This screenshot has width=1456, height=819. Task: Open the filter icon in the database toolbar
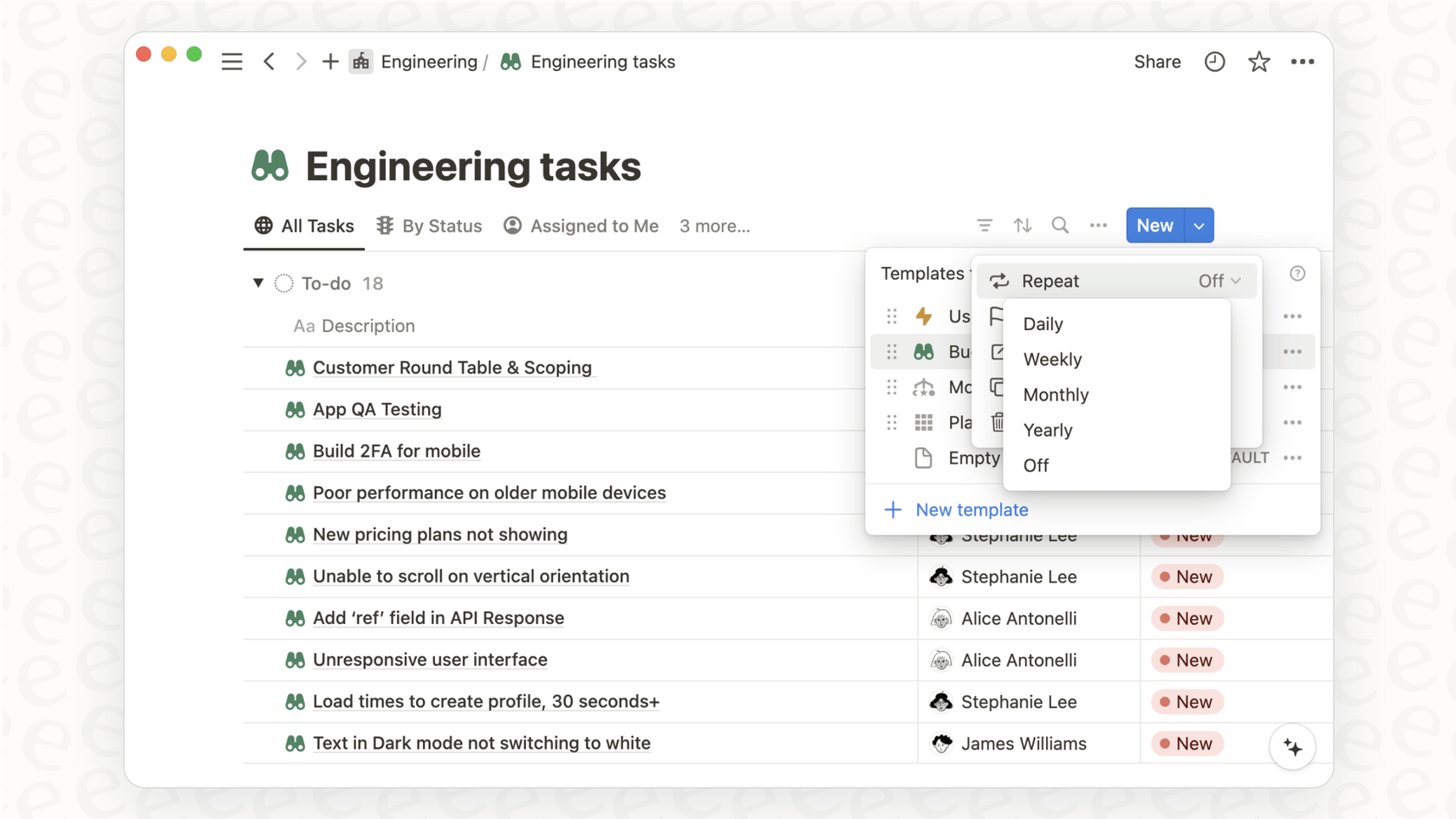pyautogui.click(x=985, y=225)
